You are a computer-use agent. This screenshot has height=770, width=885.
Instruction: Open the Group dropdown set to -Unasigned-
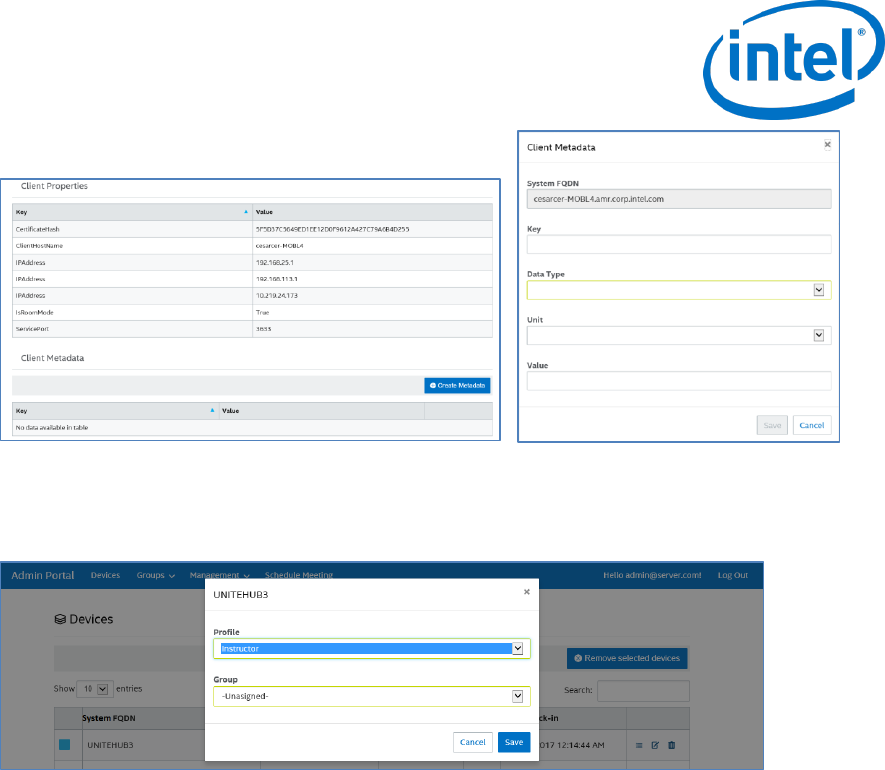(x=371, y=696)
